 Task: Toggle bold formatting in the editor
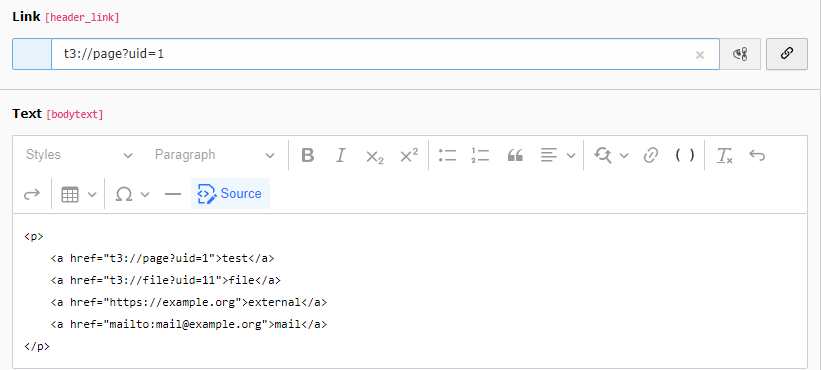point(308,155)
